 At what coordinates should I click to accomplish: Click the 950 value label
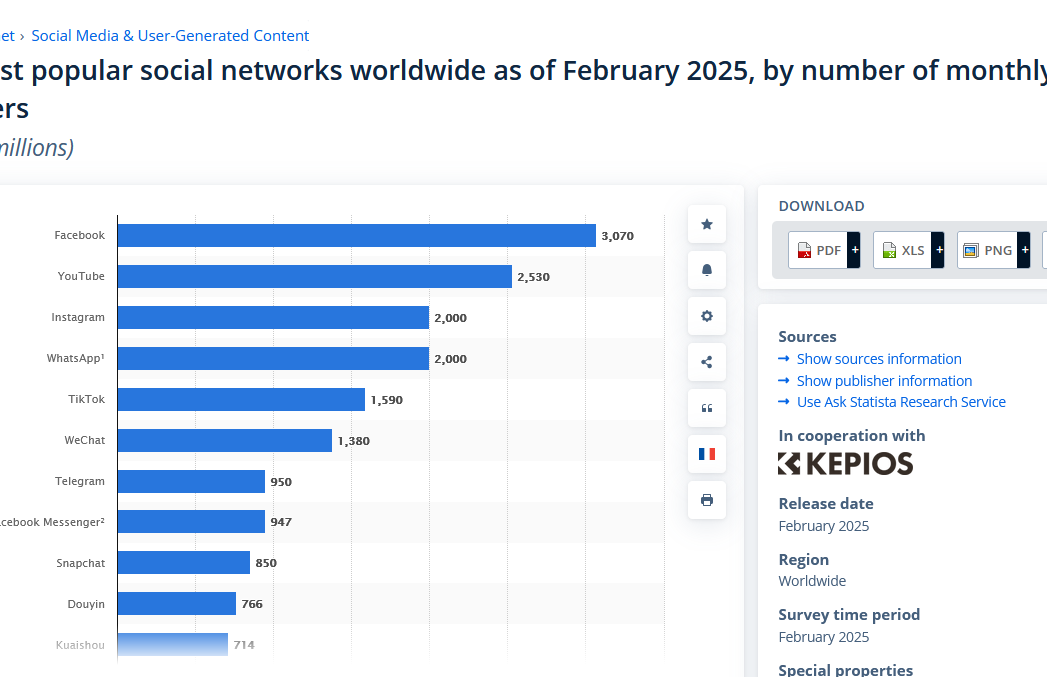[x=281, y=482]
